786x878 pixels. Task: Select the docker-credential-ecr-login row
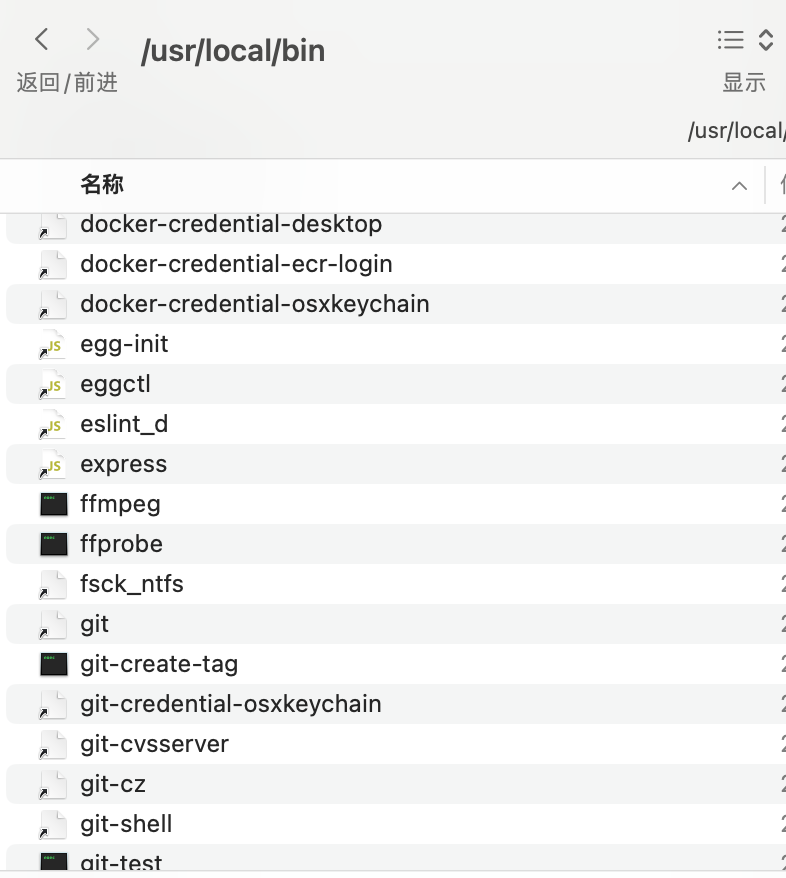[236, 264]
